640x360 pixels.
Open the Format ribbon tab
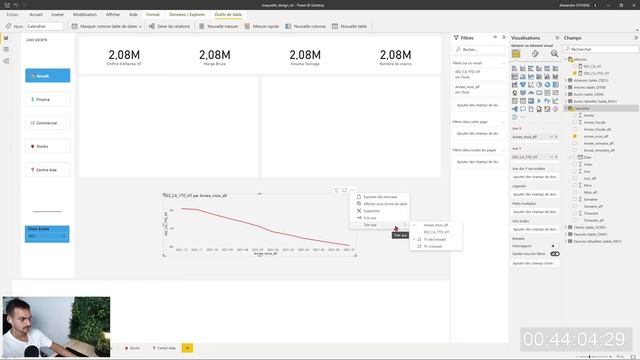click(x=153, y=14)
